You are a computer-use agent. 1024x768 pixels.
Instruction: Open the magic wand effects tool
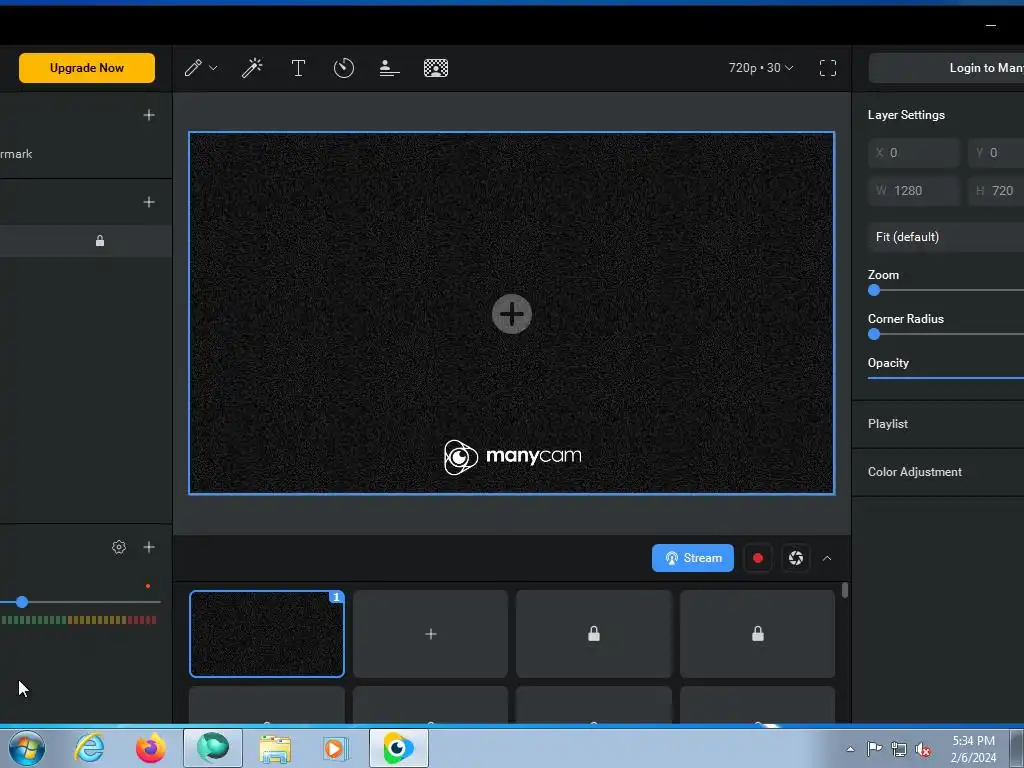[252, 68]
